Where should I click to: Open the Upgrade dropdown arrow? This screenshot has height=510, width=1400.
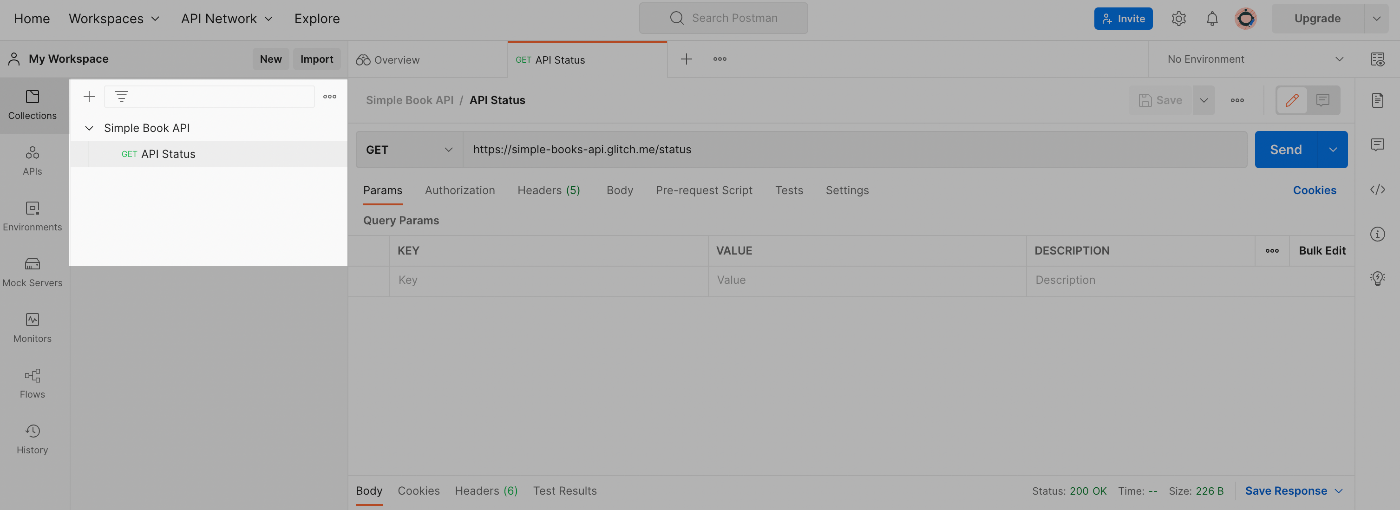[x=1377, y=18]
